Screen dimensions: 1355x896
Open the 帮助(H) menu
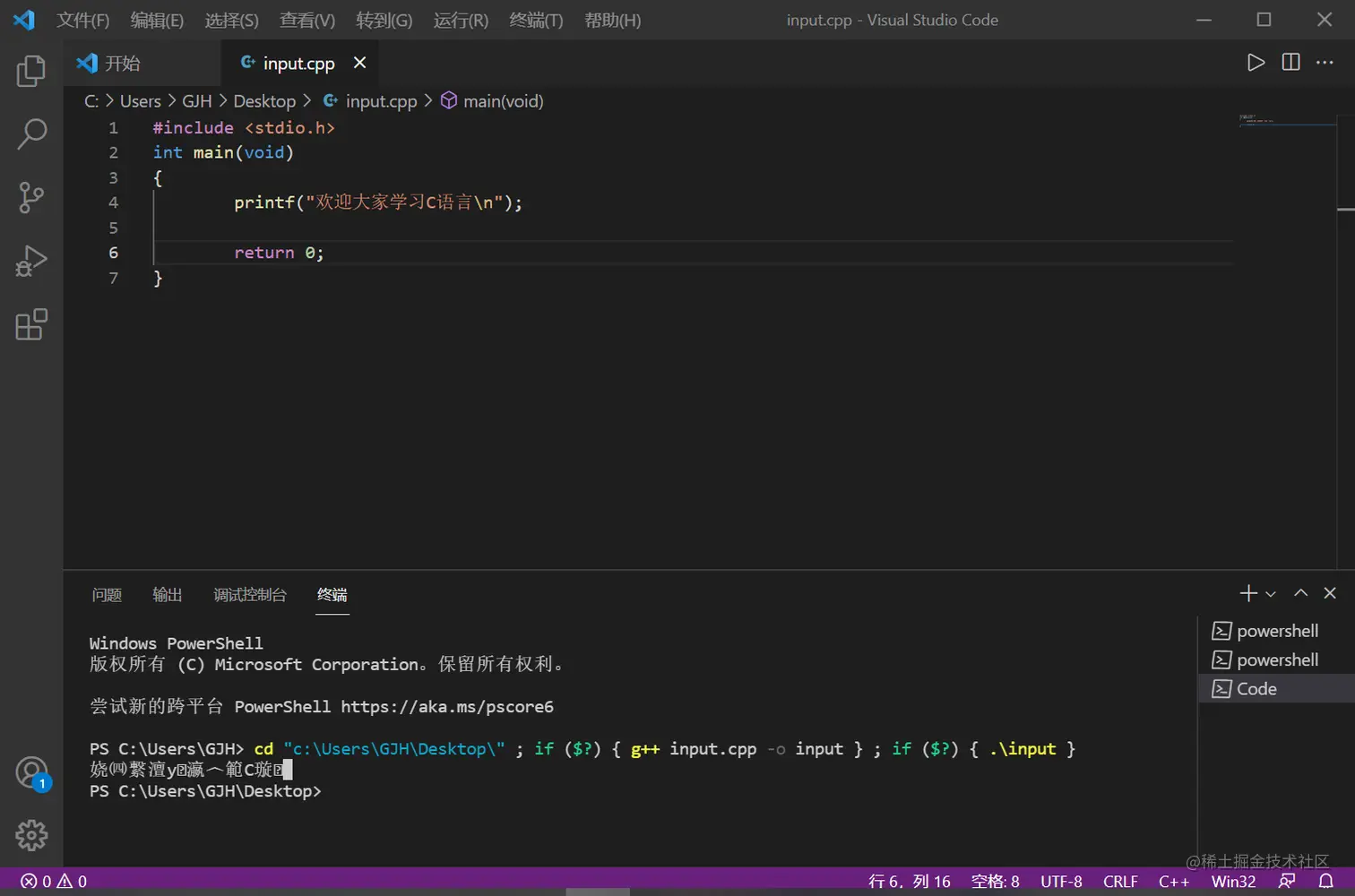point(613,20)
